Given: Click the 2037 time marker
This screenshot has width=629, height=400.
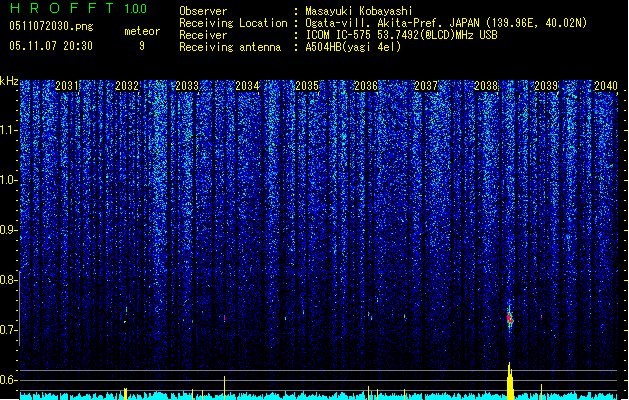Looking at the screenshot, I should tap(426, 86).
